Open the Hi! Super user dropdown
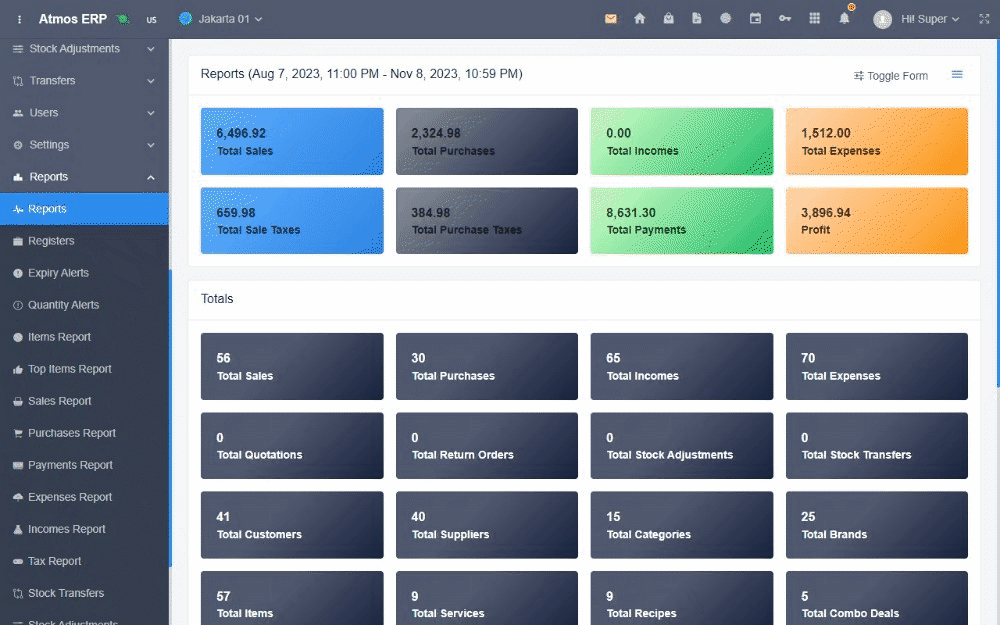This screenshot has height=625, width=1000. 930,19
